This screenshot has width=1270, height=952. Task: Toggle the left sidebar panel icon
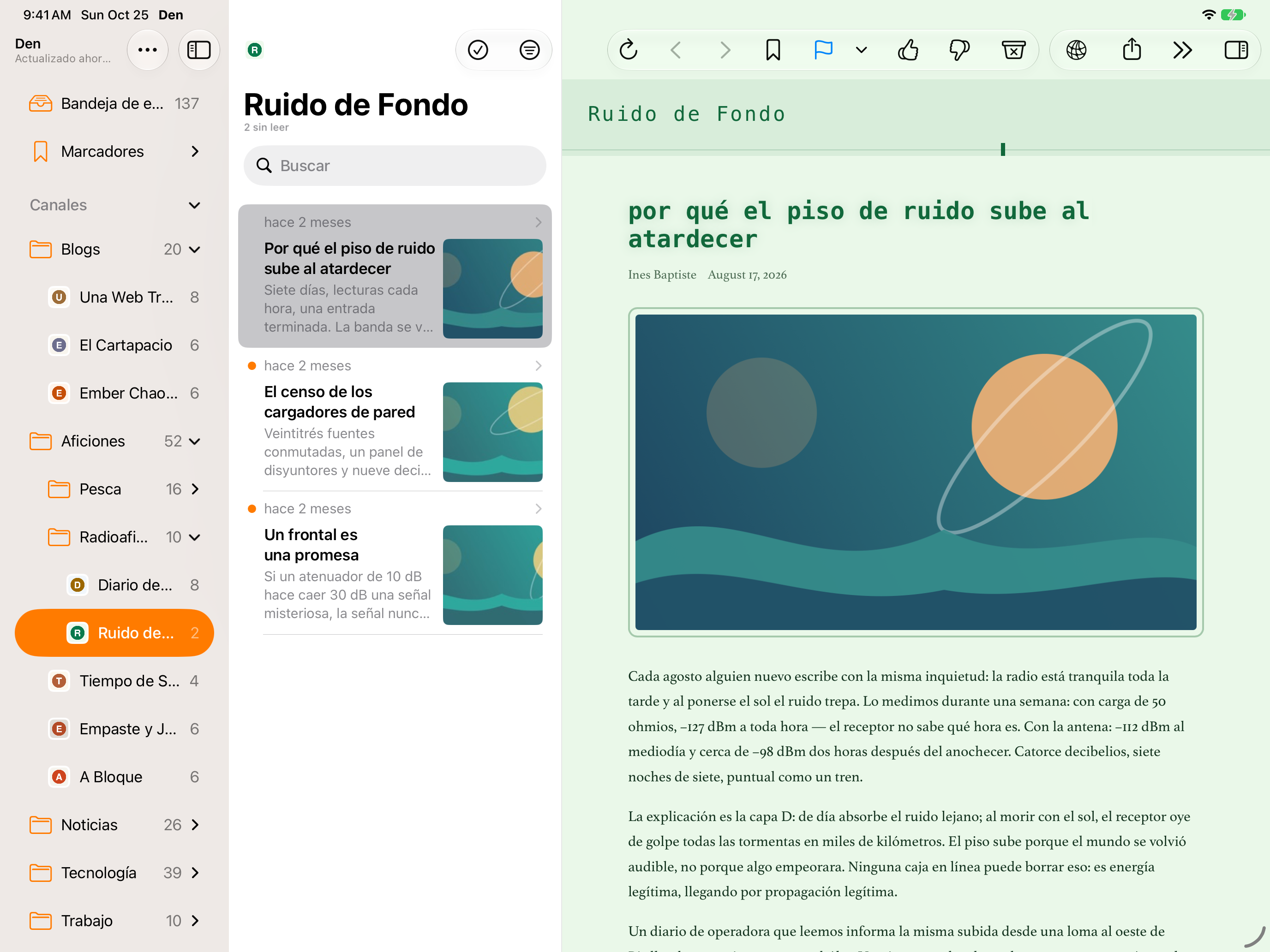198,50
